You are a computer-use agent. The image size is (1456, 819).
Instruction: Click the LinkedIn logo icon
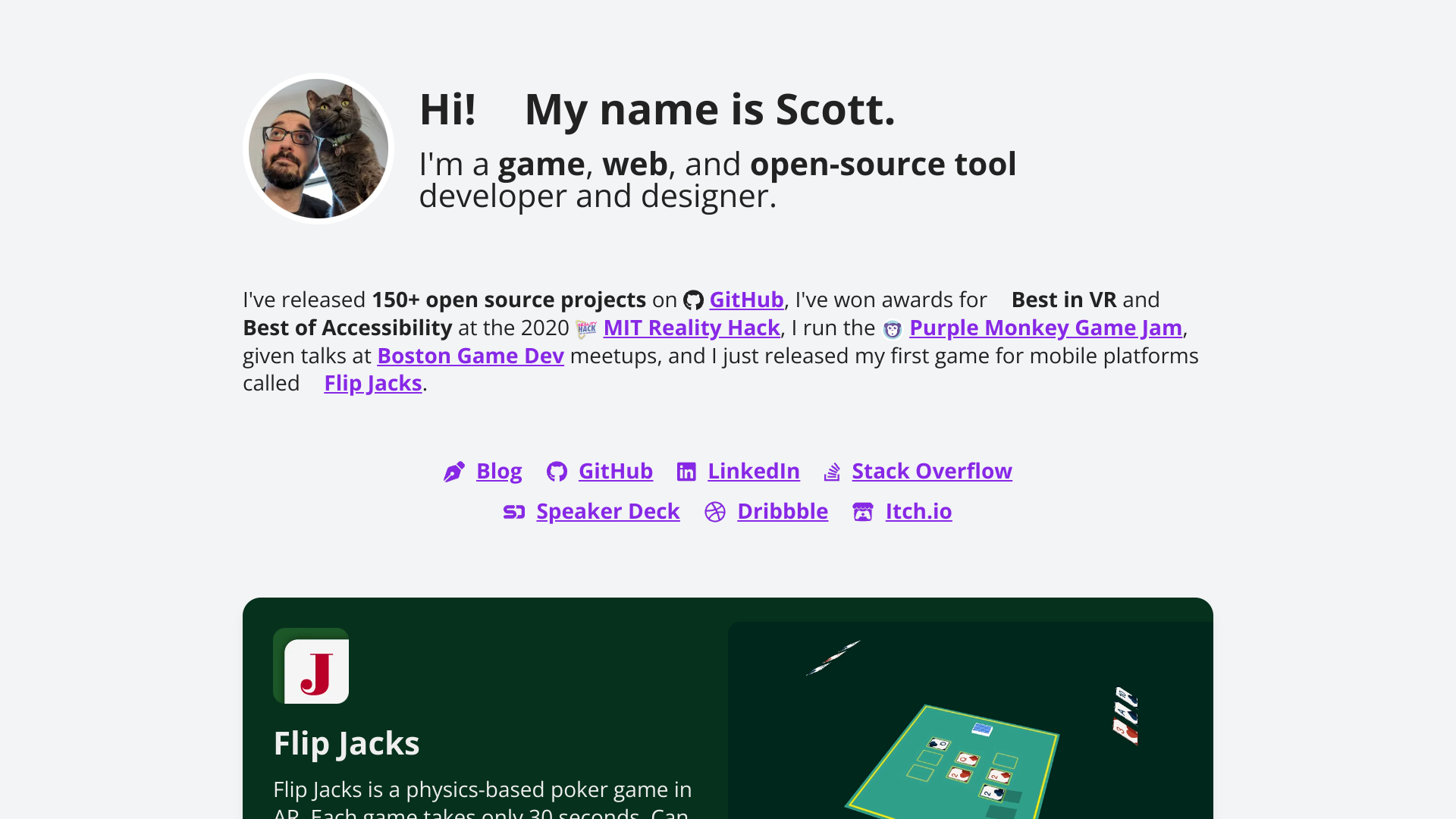[686, 472]
